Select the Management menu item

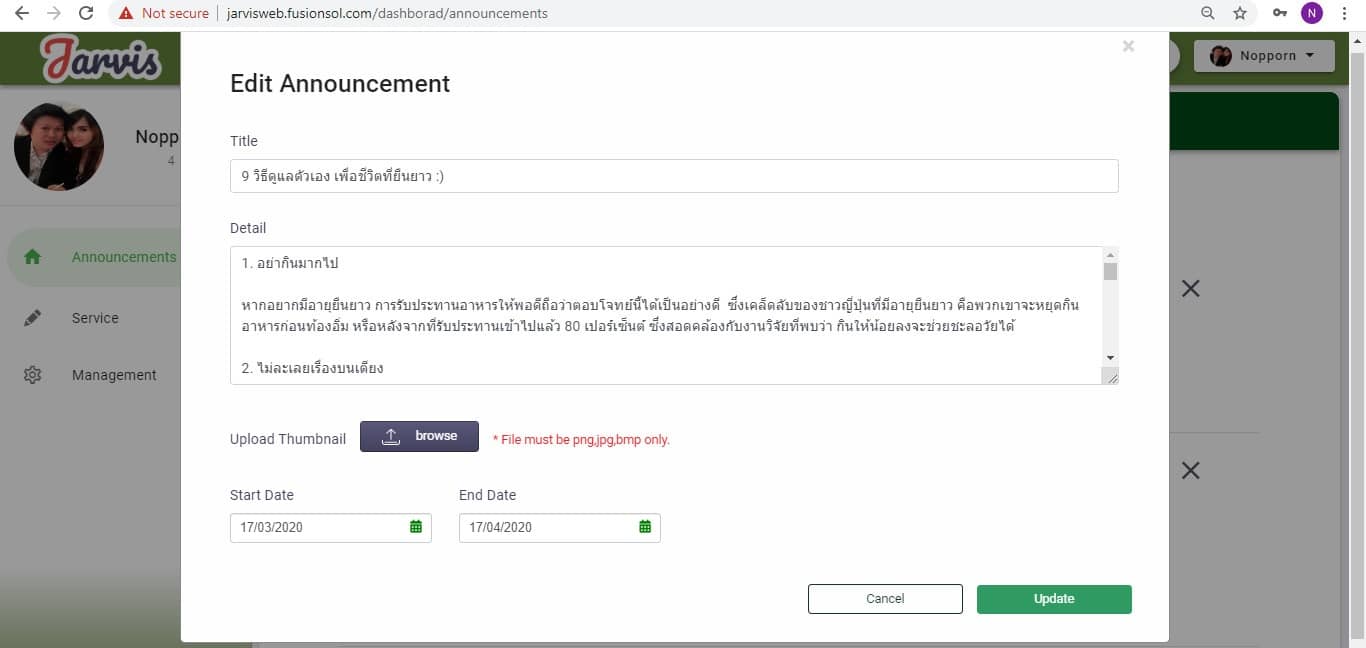(x=114, y=375)
